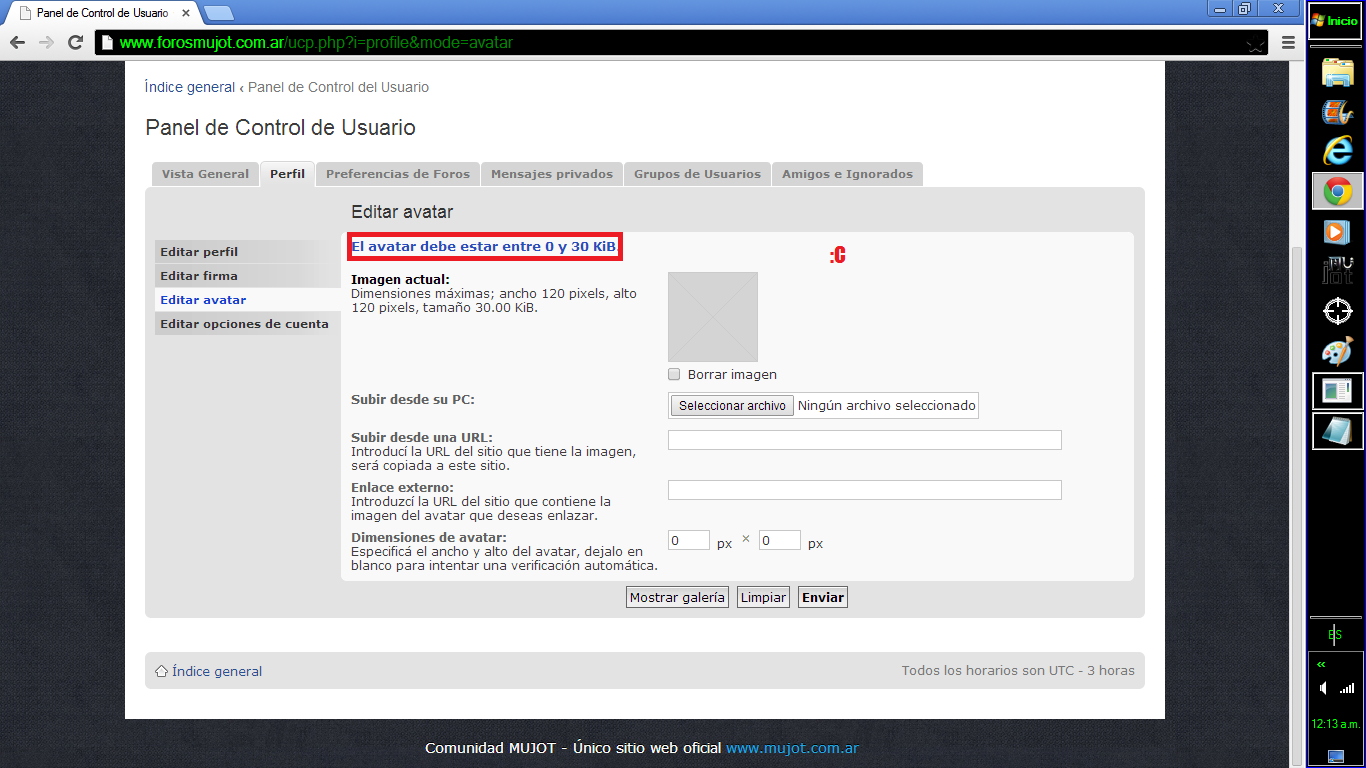Launch Windows Media Player from taskbar
Screen dimensions: 1366x768
tap(1337, 231)
